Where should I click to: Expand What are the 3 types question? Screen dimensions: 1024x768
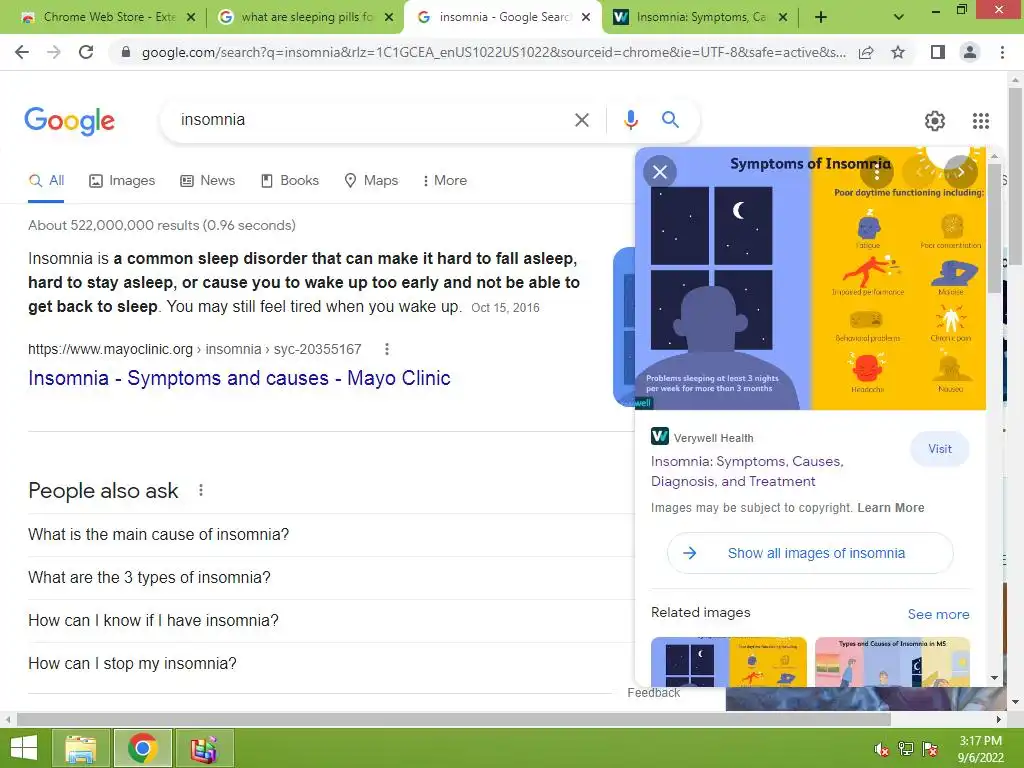(330, 578)
